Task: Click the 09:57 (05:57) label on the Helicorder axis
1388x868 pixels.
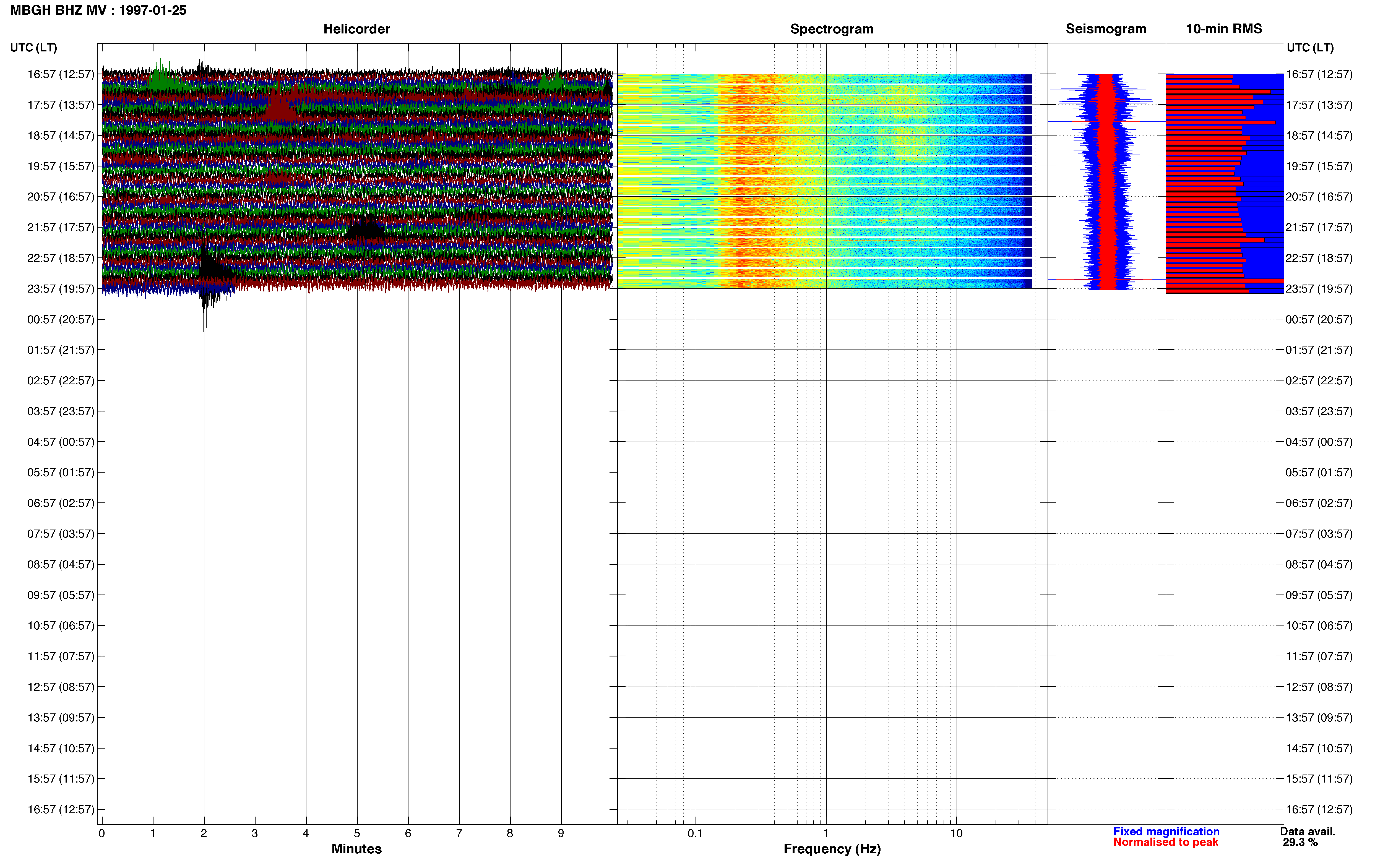Action: [61, 595]
